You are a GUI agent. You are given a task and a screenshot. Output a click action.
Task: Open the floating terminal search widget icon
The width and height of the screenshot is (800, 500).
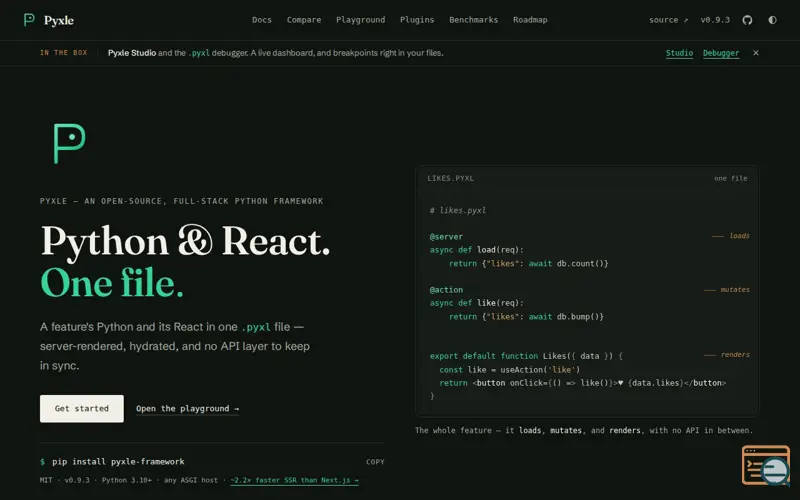(x=766, y=465)
